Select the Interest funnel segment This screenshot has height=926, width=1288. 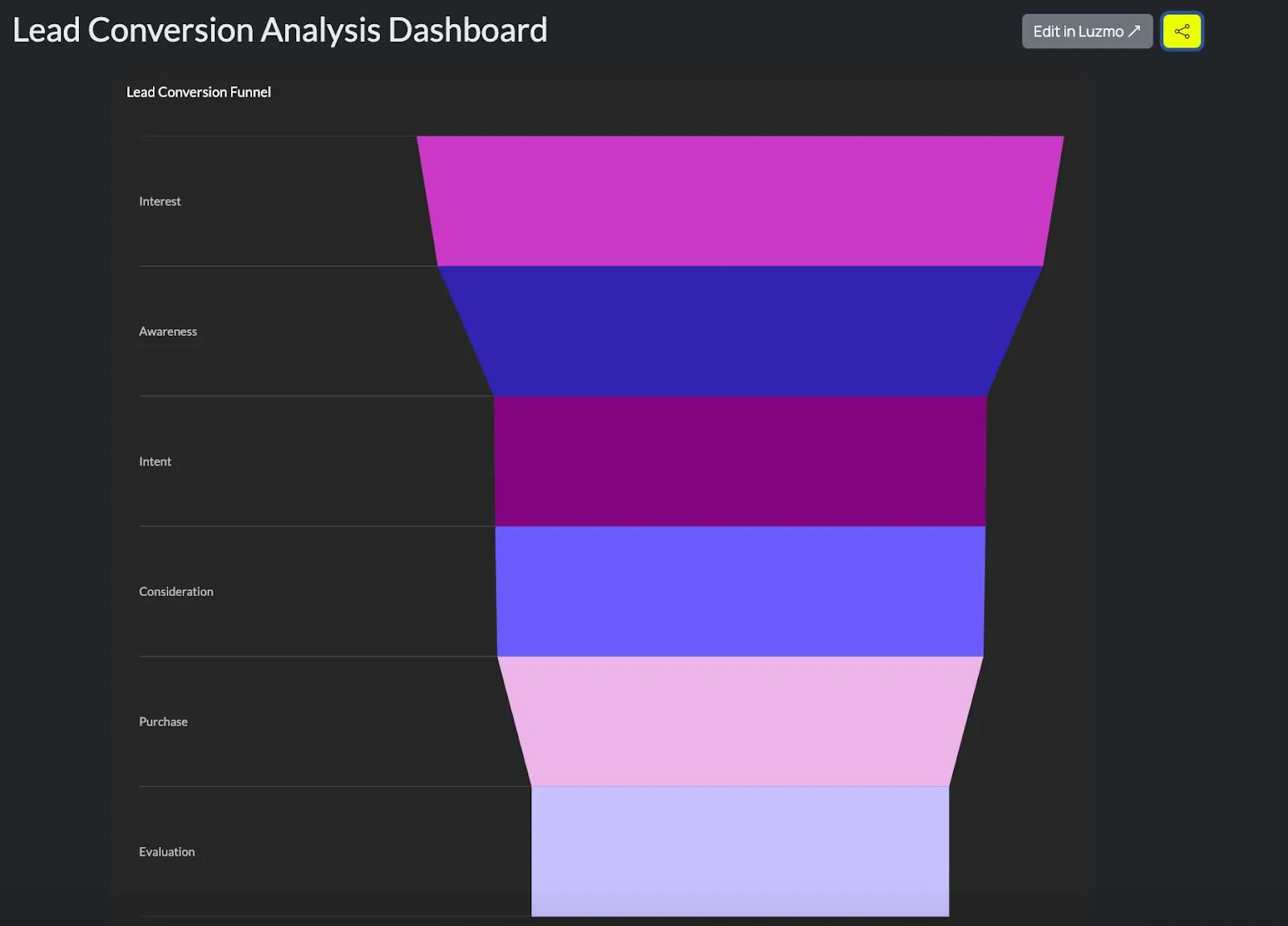point(740,200)
